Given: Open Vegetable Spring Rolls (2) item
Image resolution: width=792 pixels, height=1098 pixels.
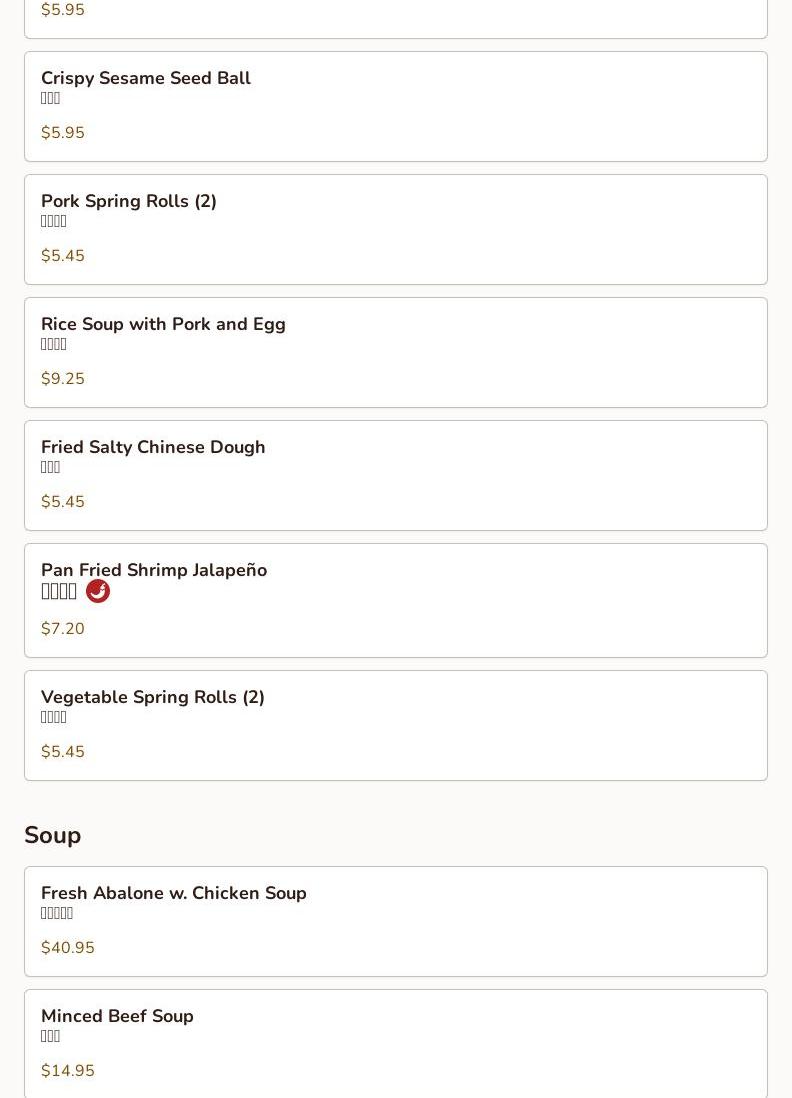Looking at the screenshot, I should (153, 697).
